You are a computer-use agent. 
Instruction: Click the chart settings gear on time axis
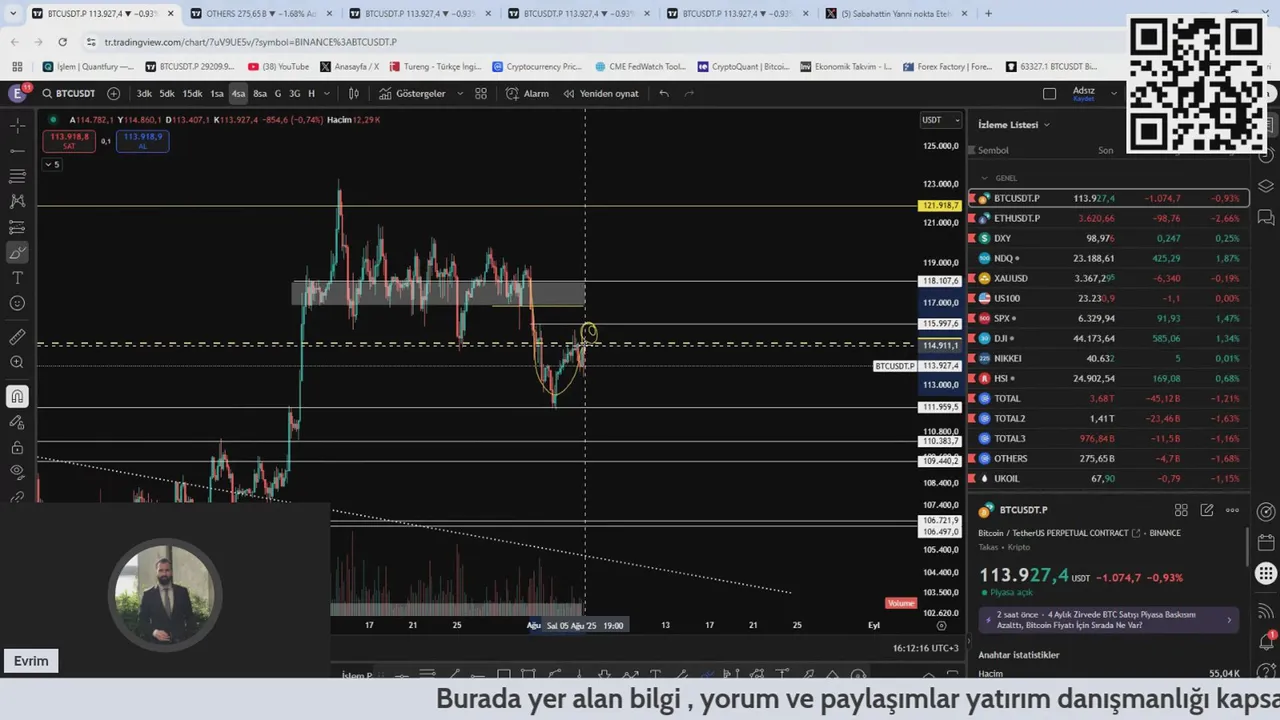[x=941, y=625]
